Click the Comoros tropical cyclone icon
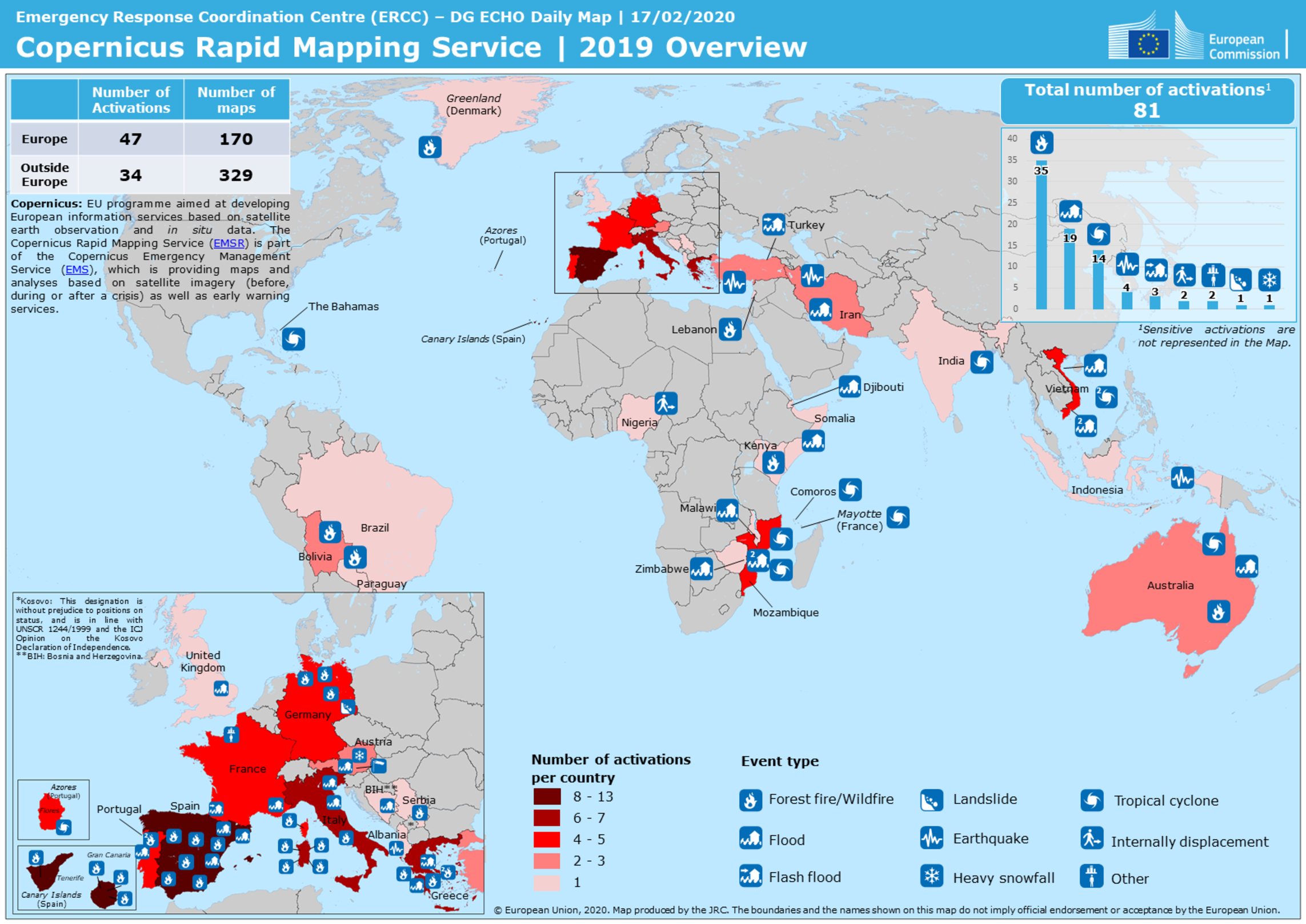 point(850,490)
